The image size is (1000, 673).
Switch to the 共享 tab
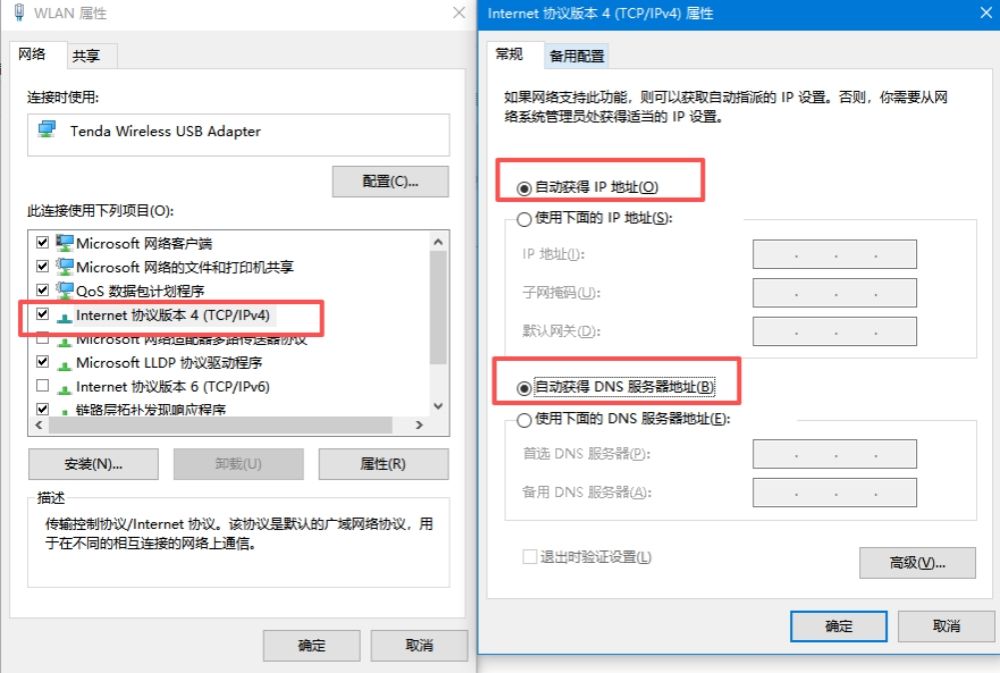pos(86,56)
